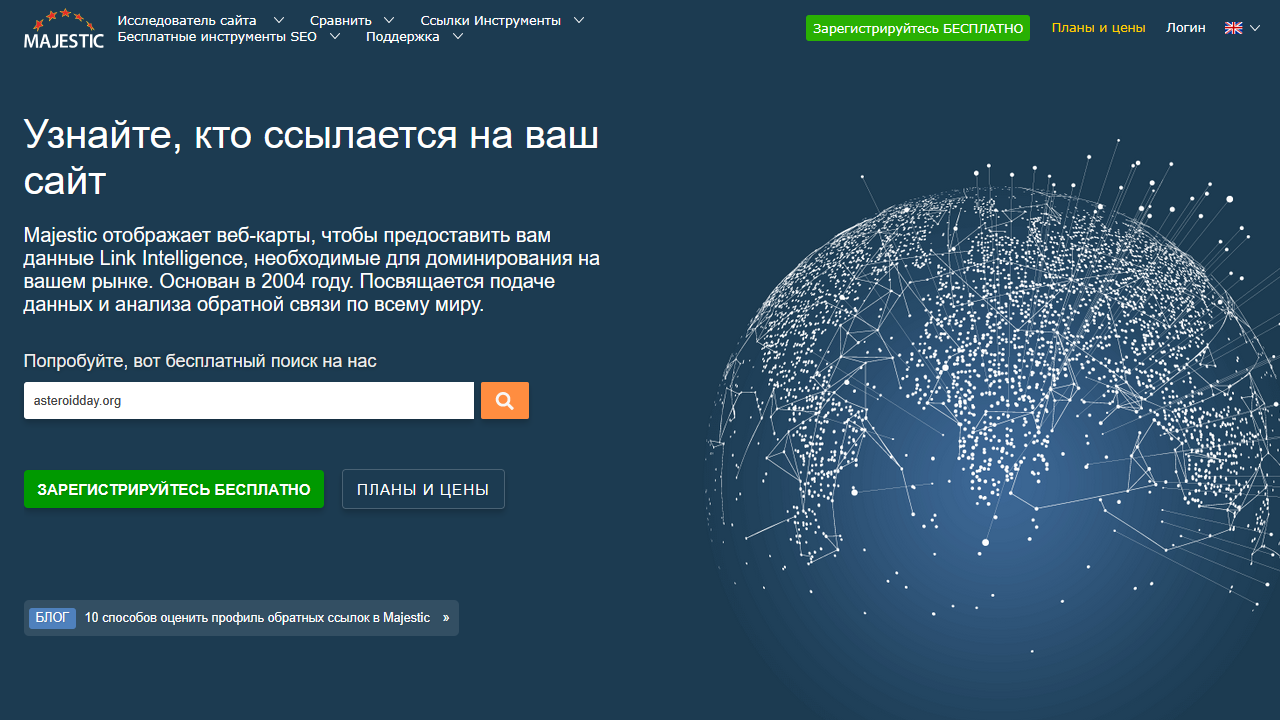
Task: Expand the chevron next to Исследователь сайта
Action: [278, 20]
